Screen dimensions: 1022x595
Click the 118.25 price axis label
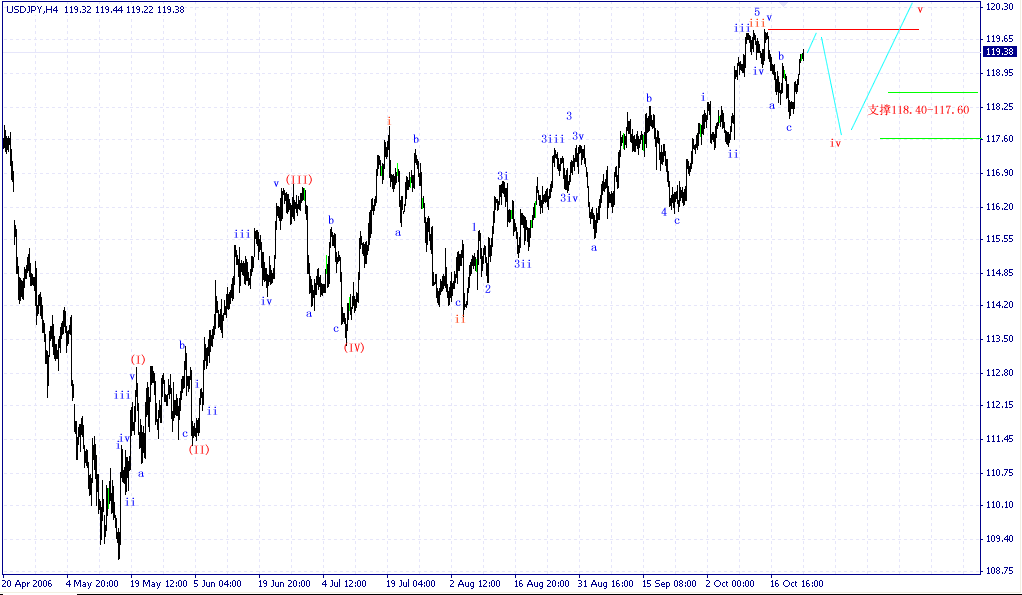(x=1000, y=106)
